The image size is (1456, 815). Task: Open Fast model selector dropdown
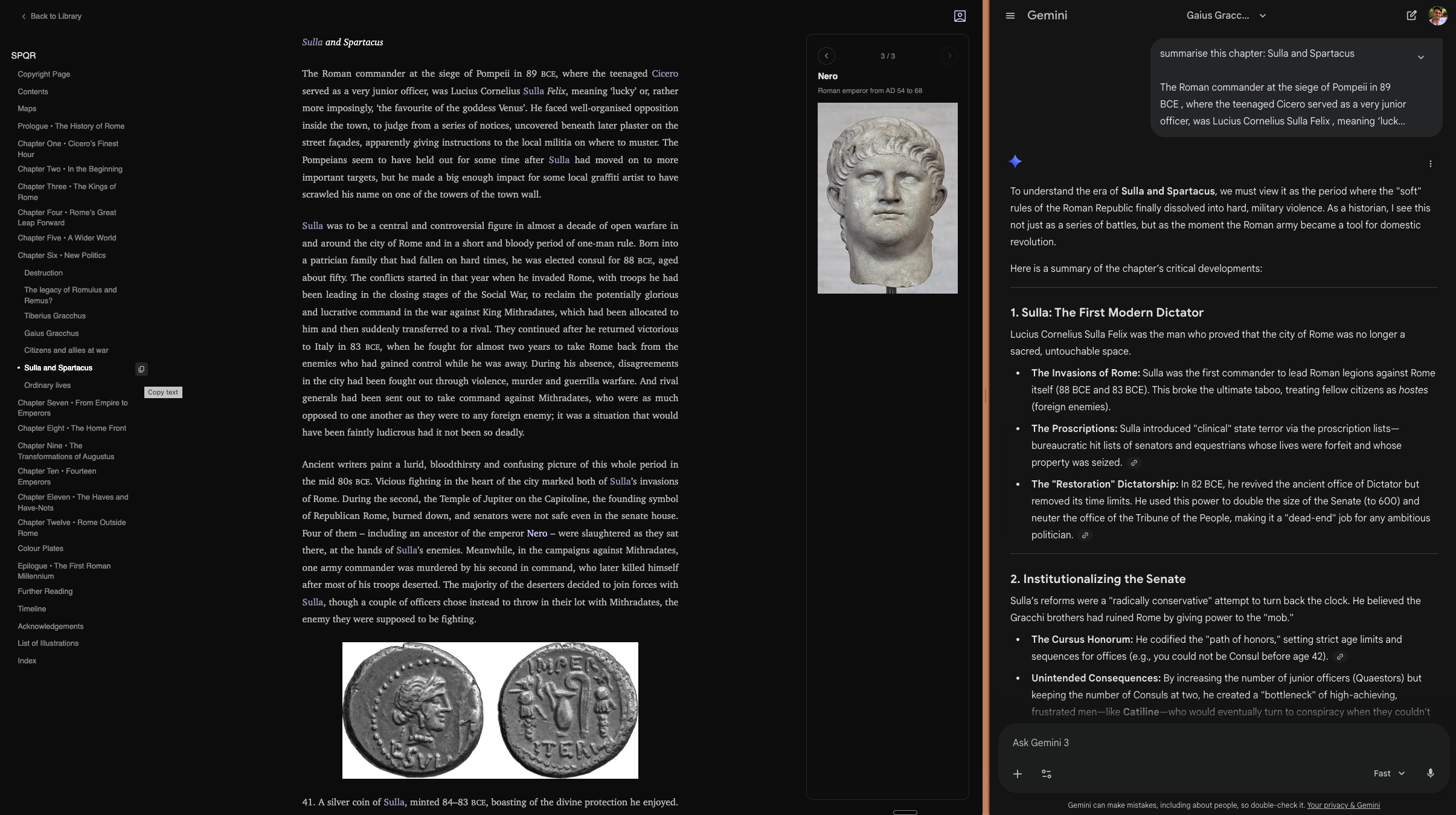(x=1389, y=774)
